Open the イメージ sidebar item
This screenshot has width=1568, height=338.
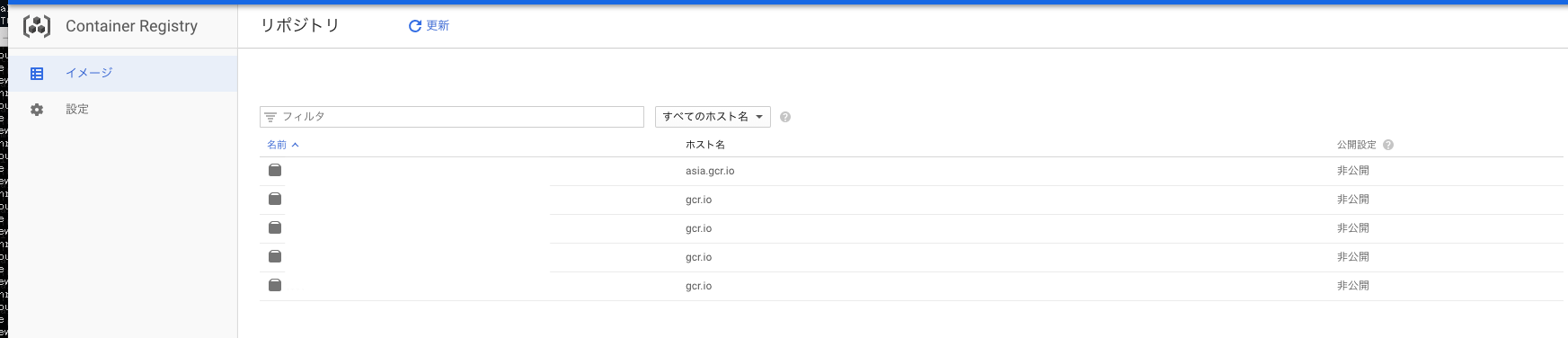click(x=123, y=73)
